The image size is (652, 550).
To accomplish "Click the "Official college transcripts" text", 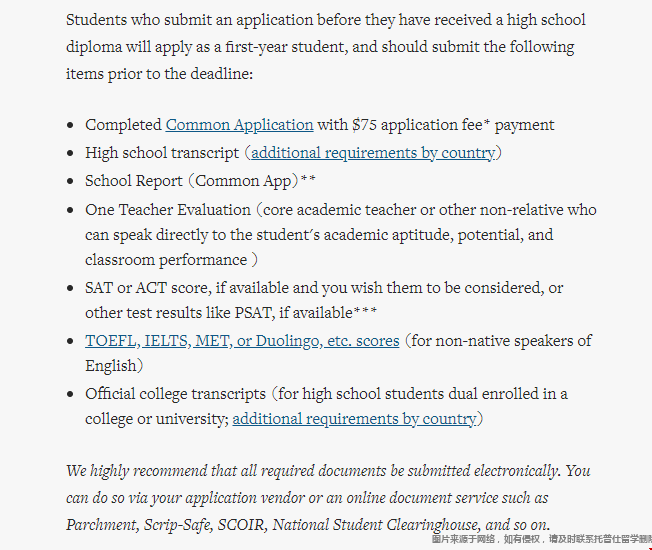I will tap(175, 394).
